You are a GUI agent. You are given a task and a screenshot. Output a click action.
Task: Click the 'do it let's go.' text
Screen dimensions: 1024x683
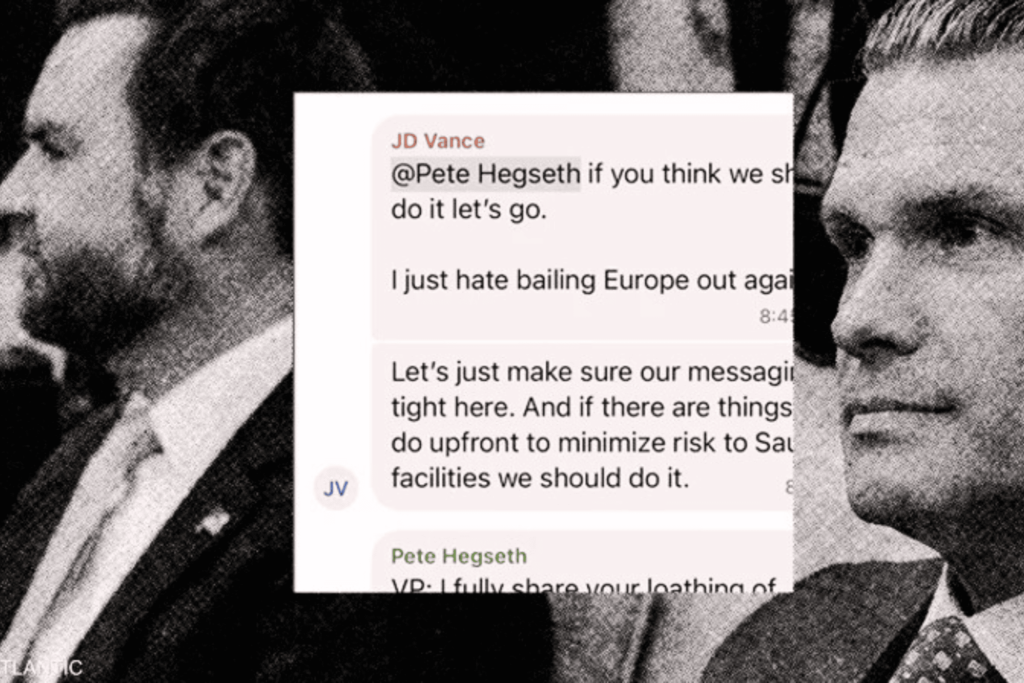(468, 210)
